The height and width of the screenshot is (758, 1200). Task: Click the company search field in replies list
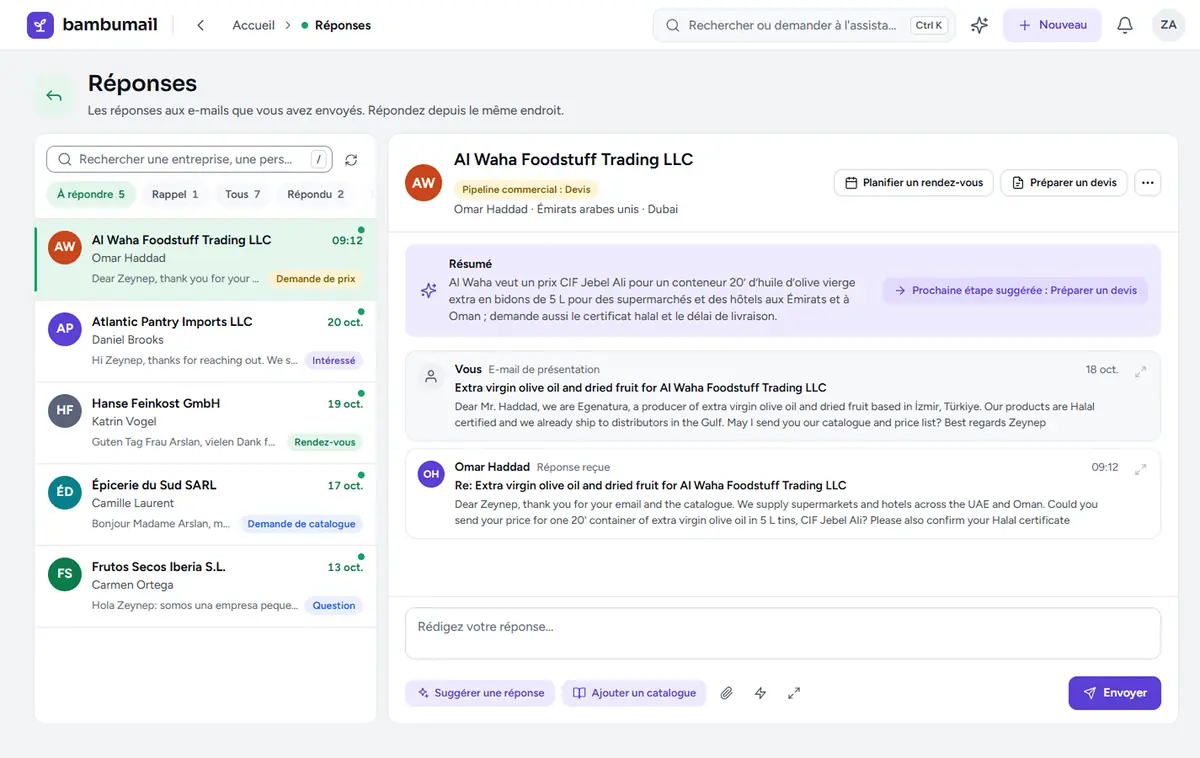[x=189, y=160]
